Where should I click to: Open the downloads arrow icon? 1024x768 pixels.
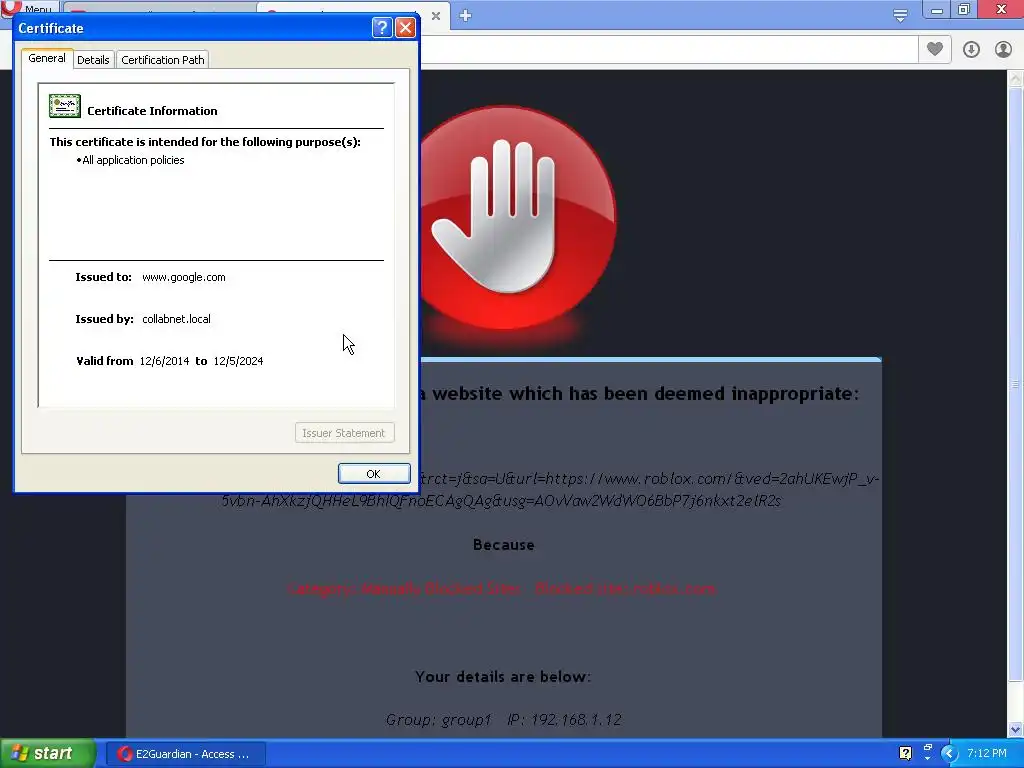coord(971,49)
